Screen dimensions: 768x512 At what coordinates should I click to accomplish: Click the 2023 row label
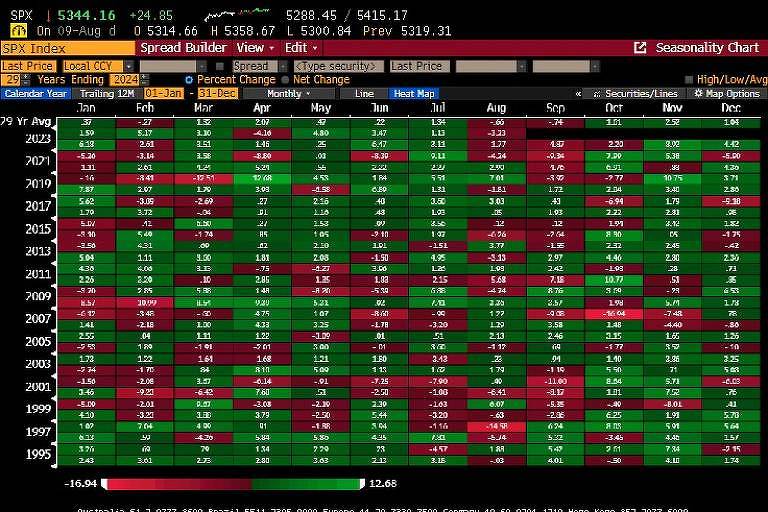point(38,139)
